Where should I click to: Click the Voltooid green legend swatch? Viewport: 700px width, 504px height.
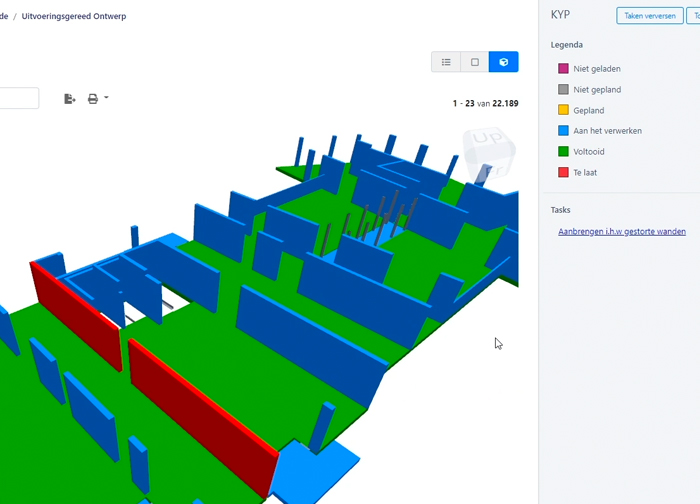(x=563, y=152)
